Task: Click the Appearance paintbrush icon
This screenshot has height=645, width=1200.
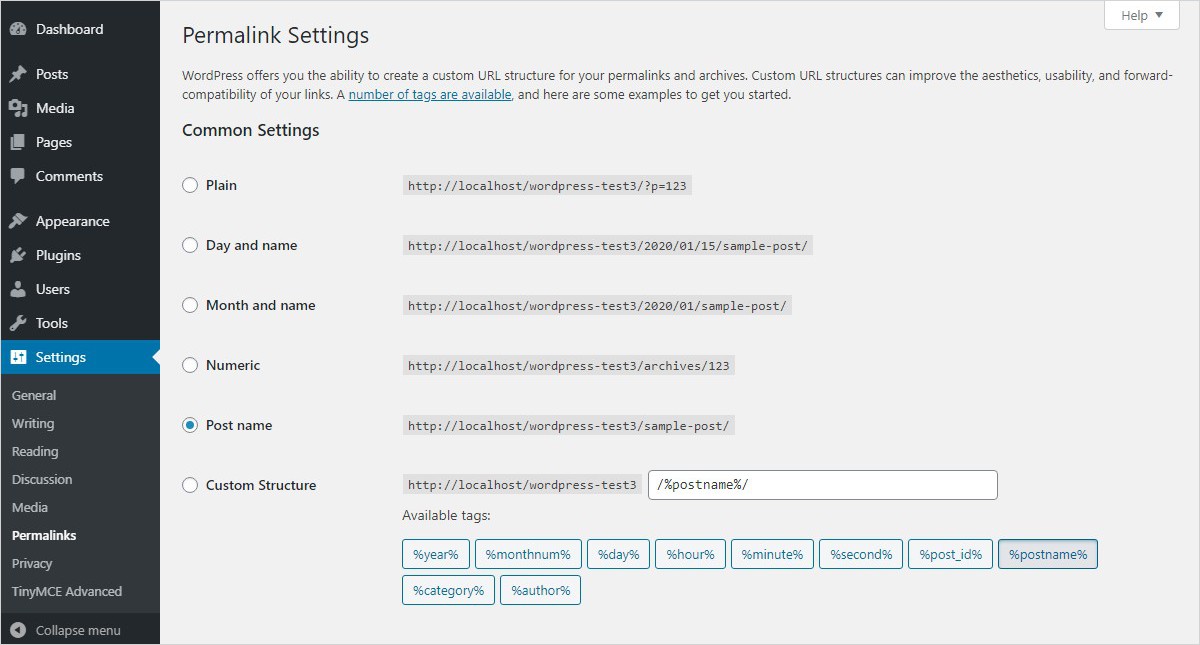Action: tap(18, 221)
